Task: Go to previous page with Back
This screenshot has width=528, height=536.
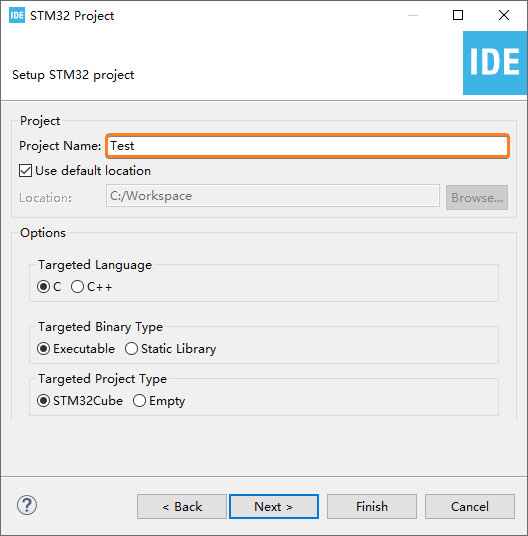Action: [182, 507]
